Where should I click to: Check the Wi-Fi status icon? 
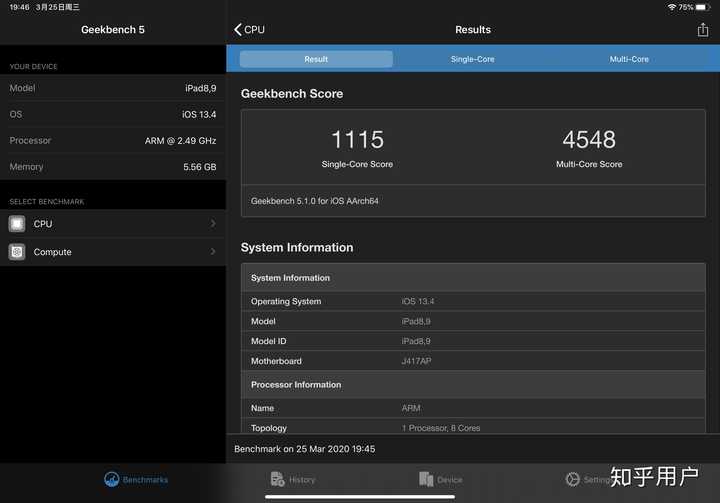tap(671, 7)
